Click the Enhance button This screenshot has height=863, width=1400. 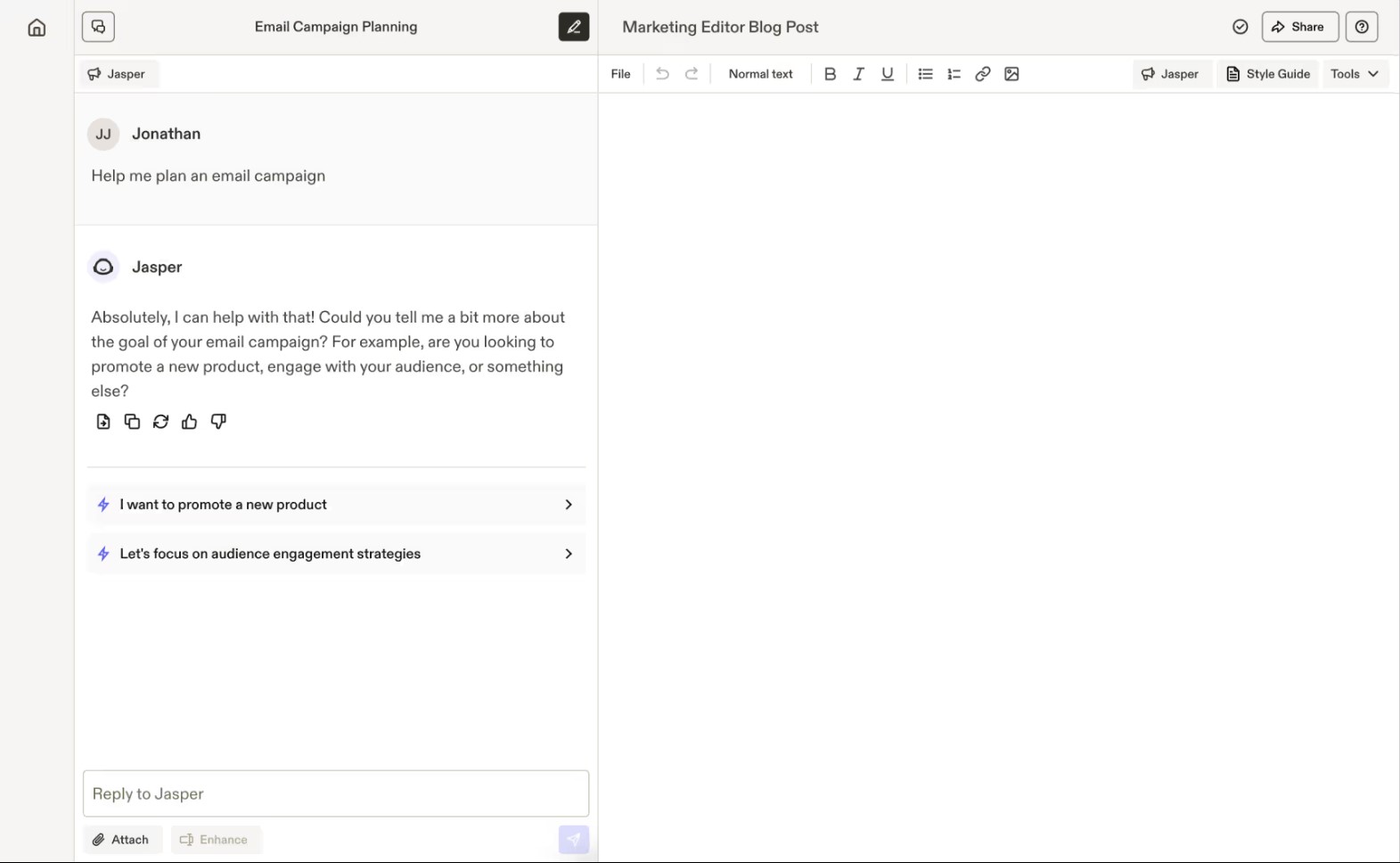tap(216, 840)
